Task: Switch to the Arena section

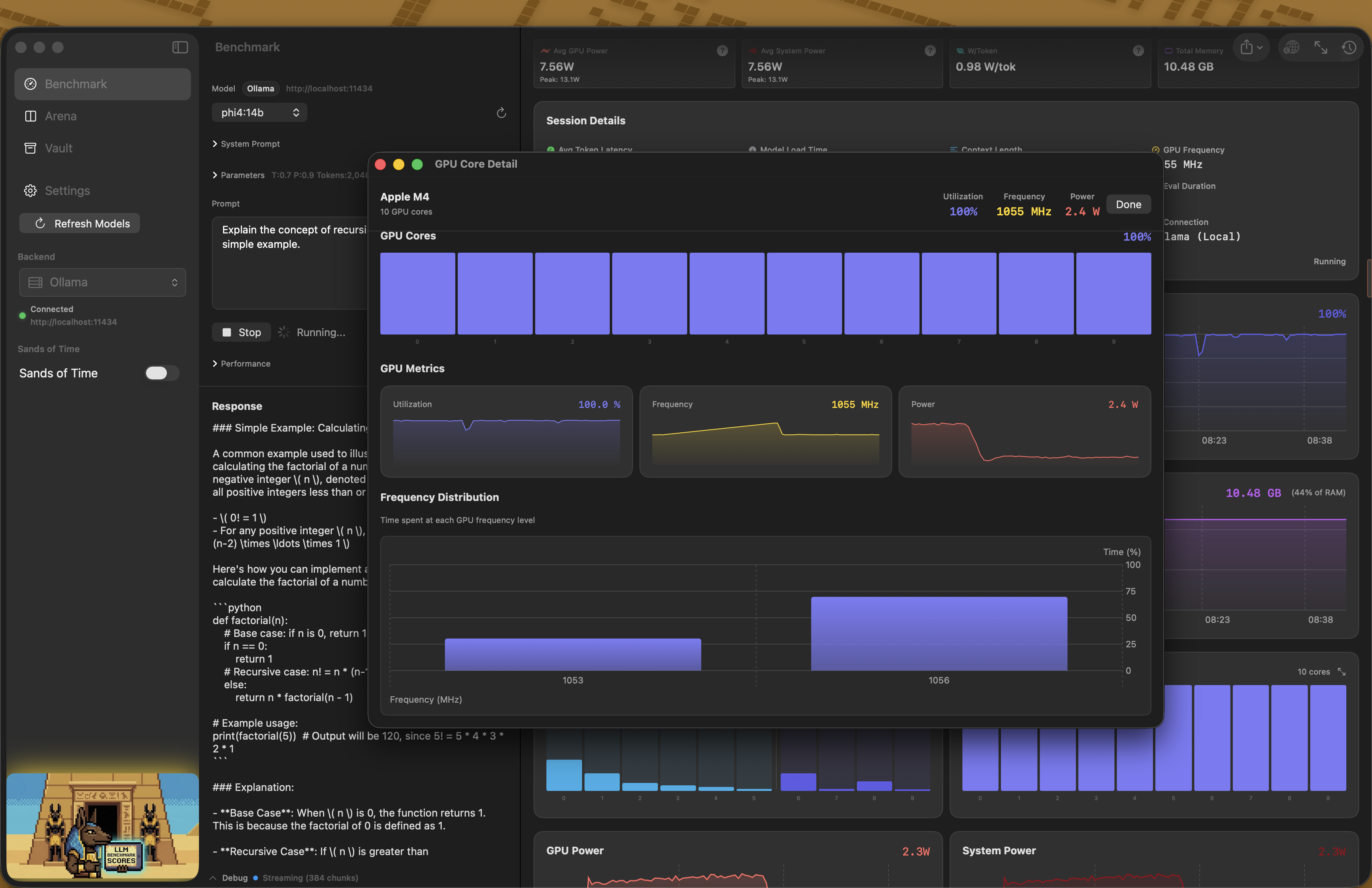Action: [x=103, y=116]
